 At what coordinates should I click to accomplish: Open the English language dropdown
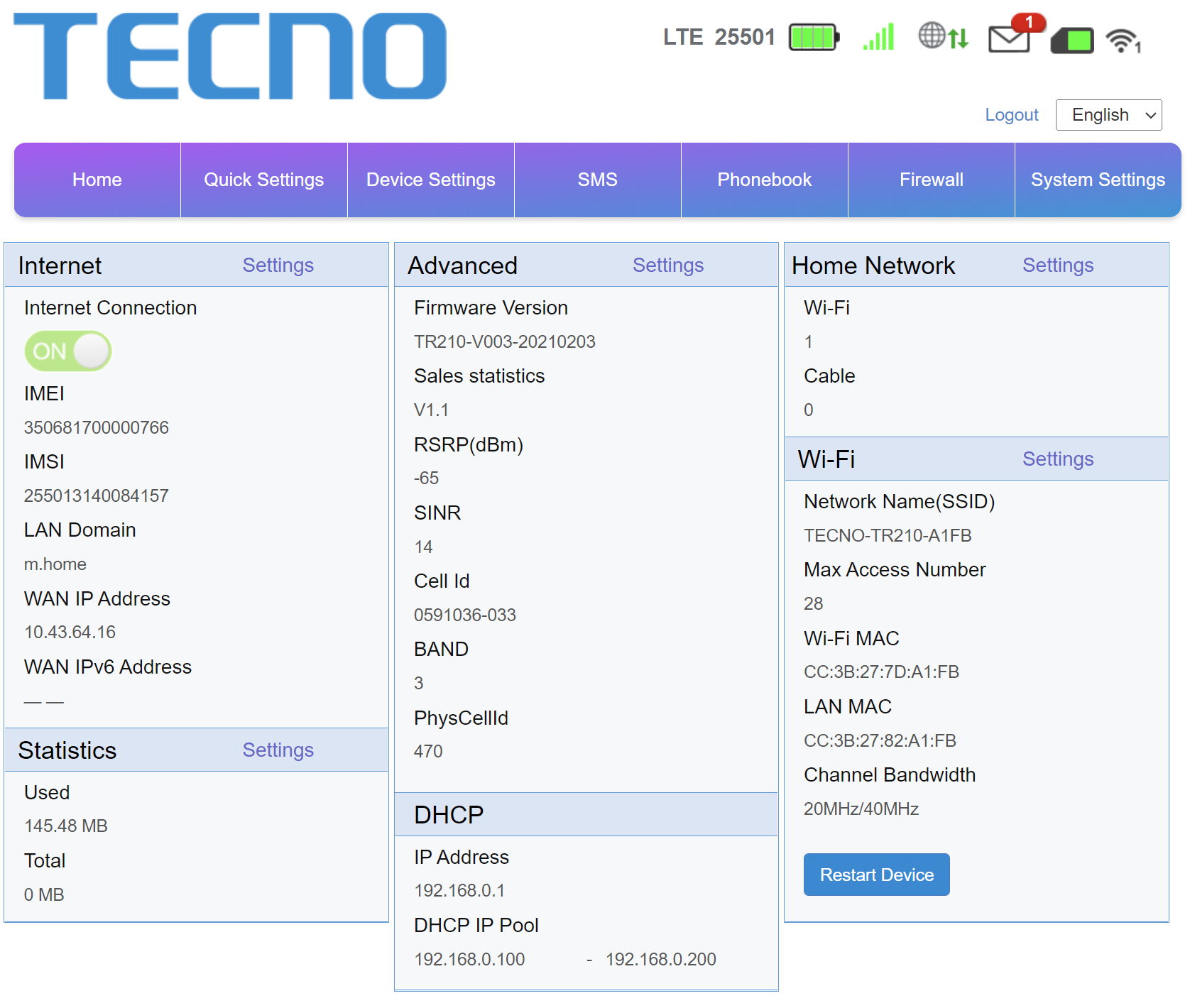(x=1108, y=115)
